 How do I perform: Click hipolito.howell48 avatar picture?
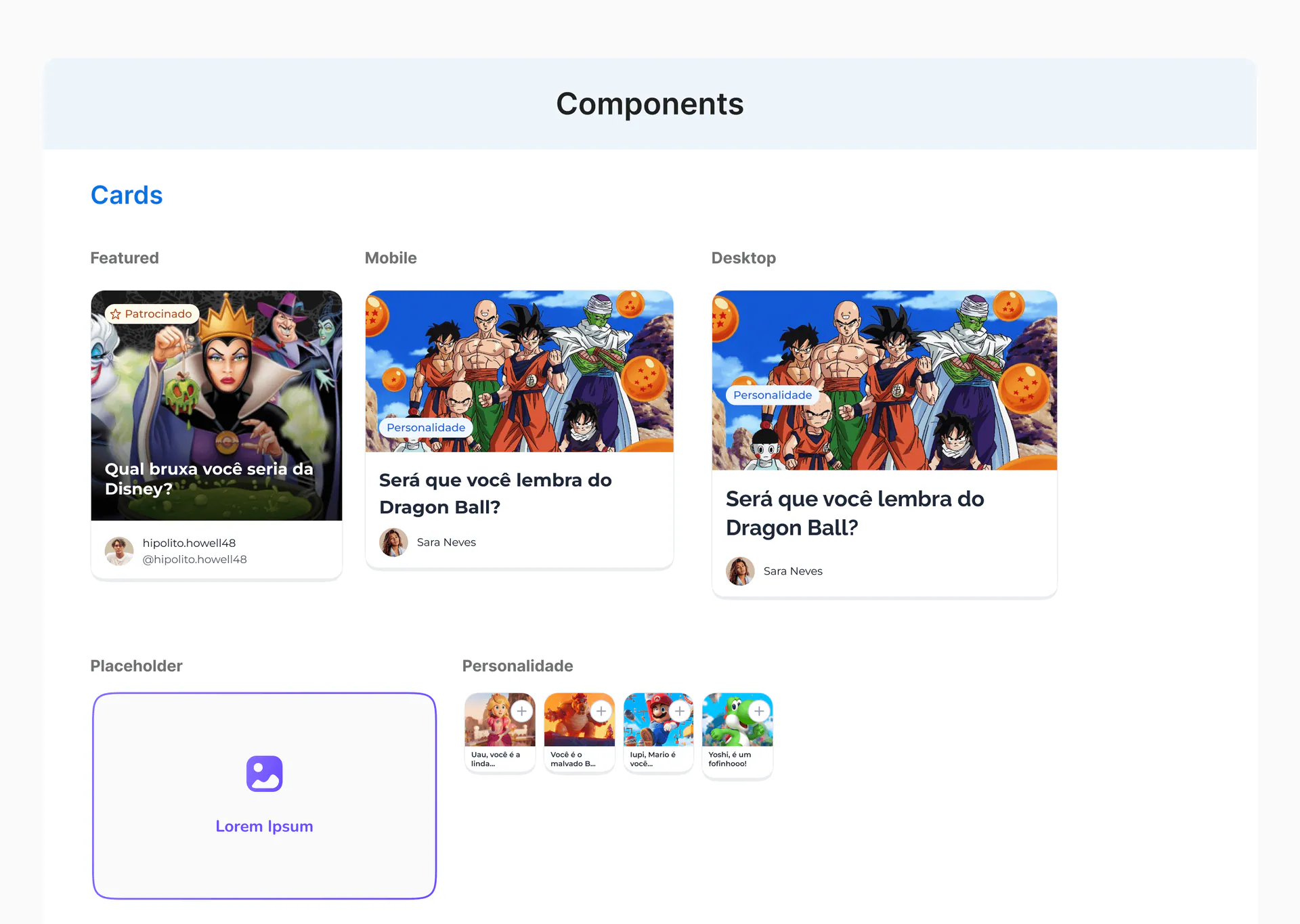pyautogui.click(x=119, y=551)
